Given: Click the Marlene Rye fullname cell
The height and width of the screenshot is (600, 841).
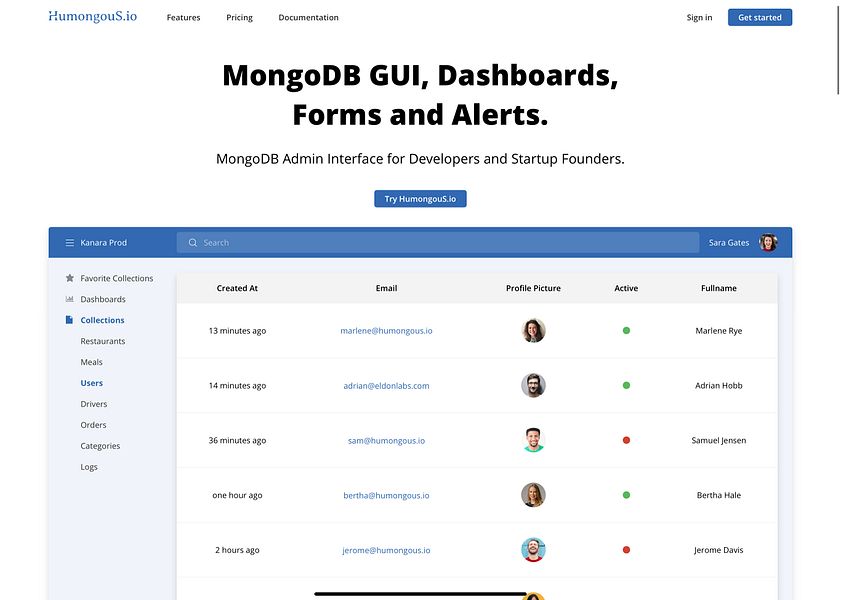Looking at the screenshot, I should (x=719, y=330).
